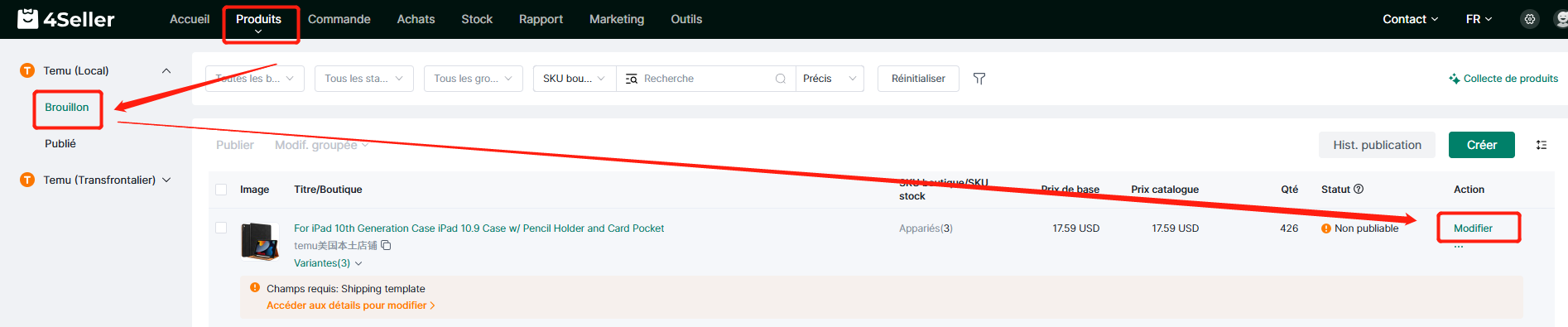Open Accéder aux détails pour modifier link
The height and width of the screenshot is (327, 1568).
(350, 305)
